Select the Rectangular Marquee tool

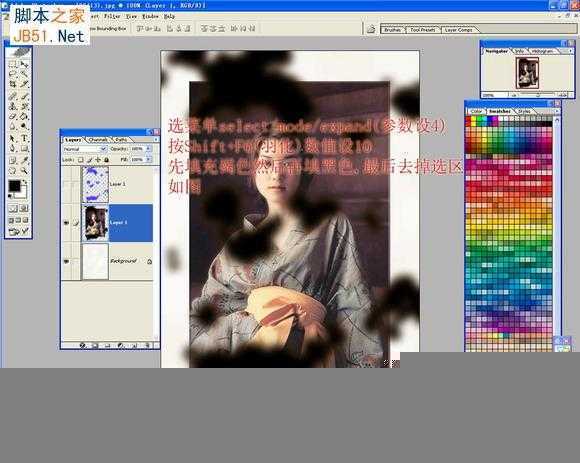[x=13, y=64]
